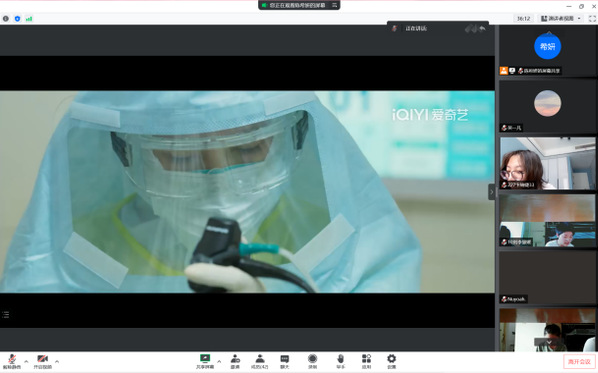Start recording with the record icon
The width and height of the screenshot is (598, 373).
312,362
